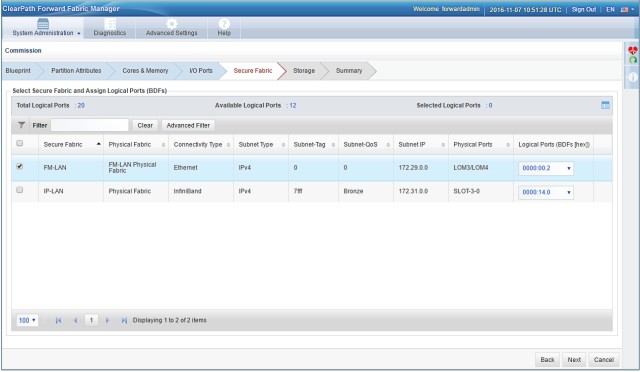Toggle the select-all header checkbox
Image resolution: width=640 pixels, height=372 pixels.
[x=20, y=143]
